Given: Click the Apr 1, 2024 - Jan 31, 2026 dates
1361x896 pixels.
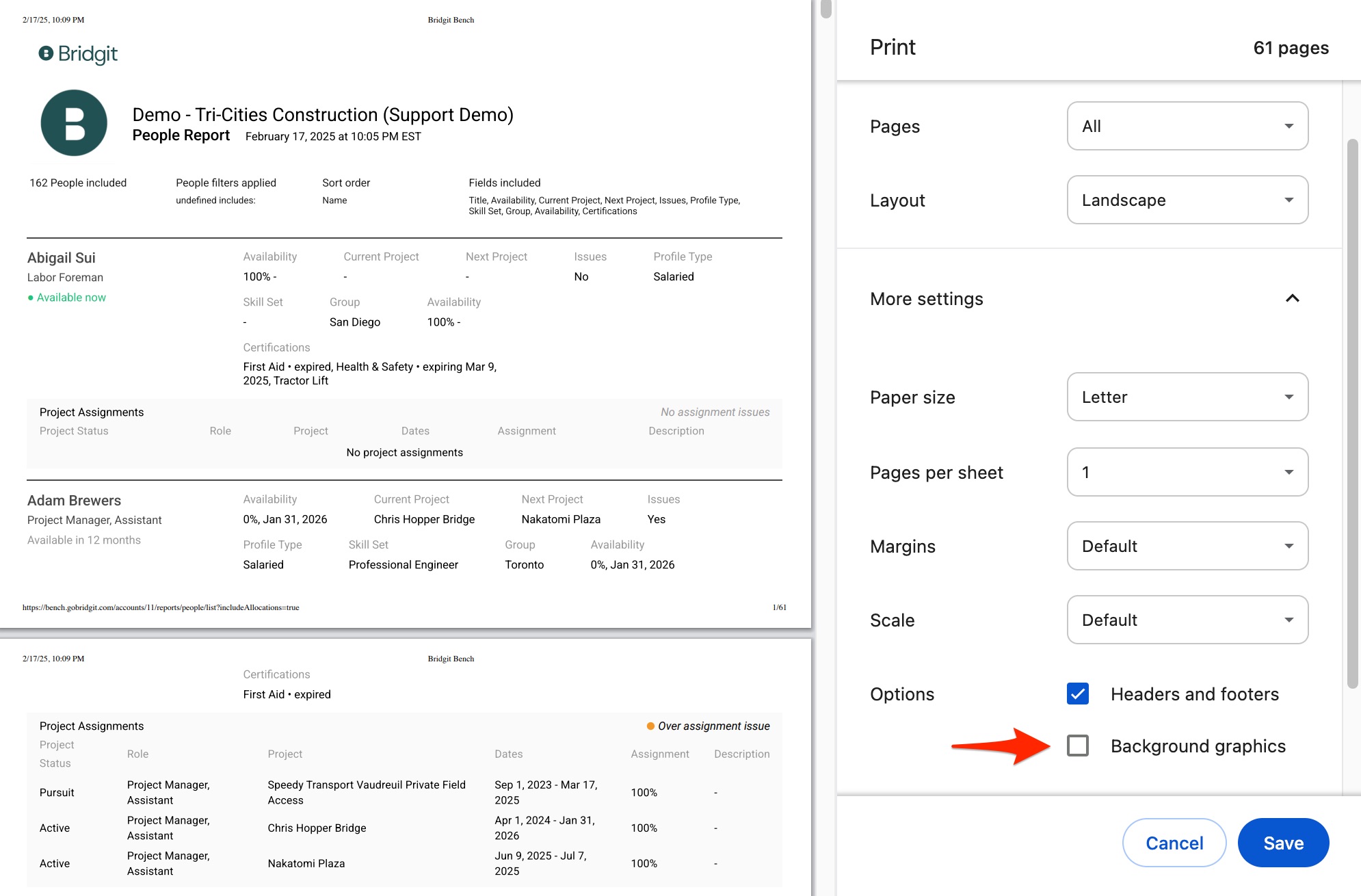Looking at the screenshot, I should pos(545,828).
